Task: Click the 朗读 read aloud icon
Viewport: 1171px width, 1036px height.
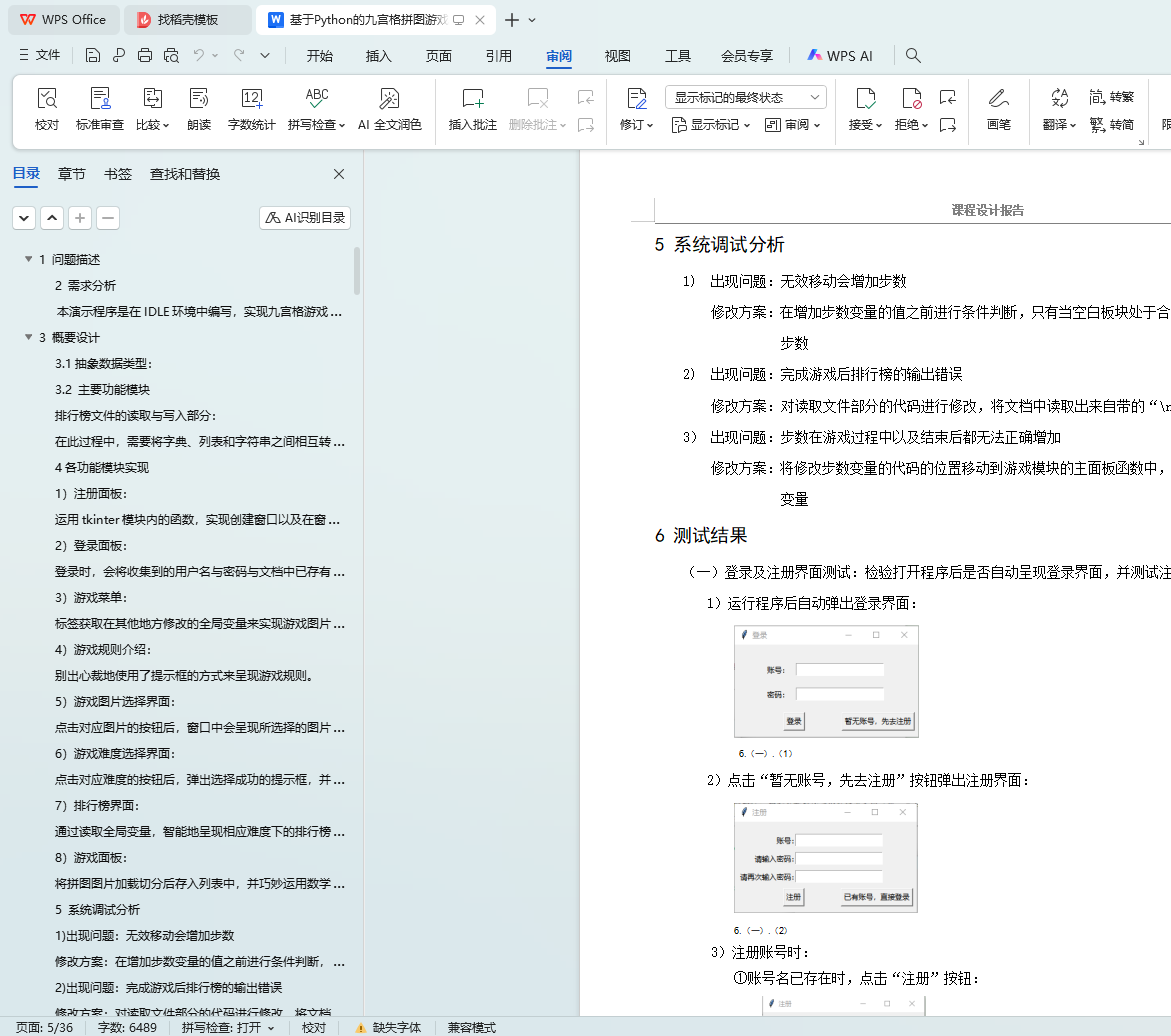Action: click(199, 99)
